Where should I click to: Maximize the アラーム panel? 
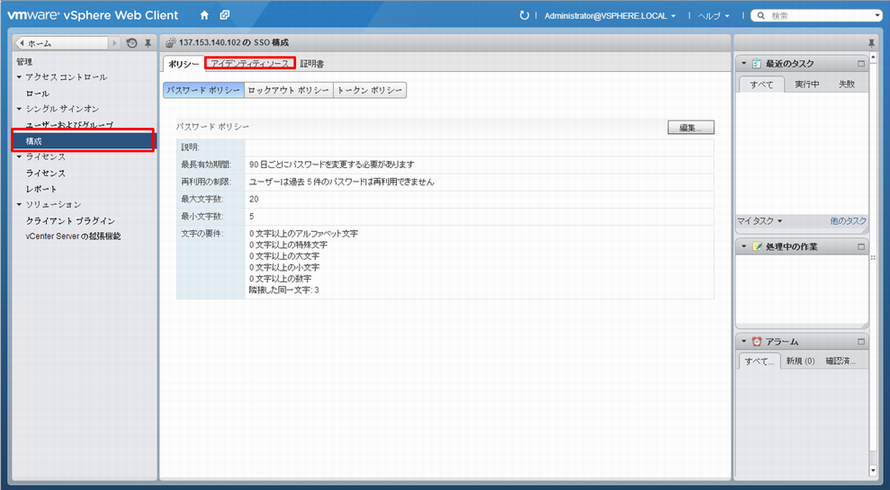click(861, 341)
